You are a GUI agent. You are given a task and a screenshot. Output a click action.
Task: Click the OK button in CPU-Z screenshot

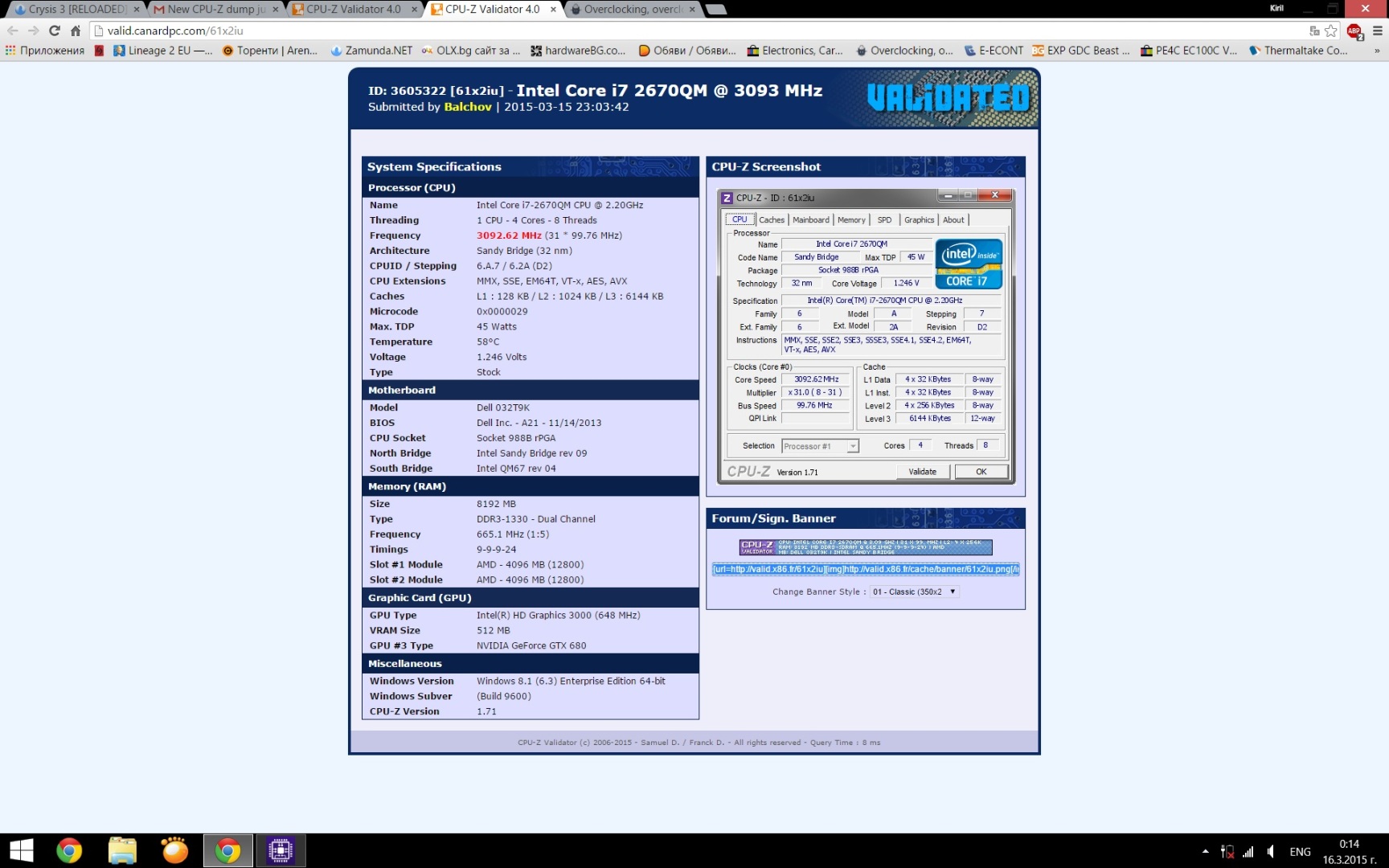tap(981, 472)
